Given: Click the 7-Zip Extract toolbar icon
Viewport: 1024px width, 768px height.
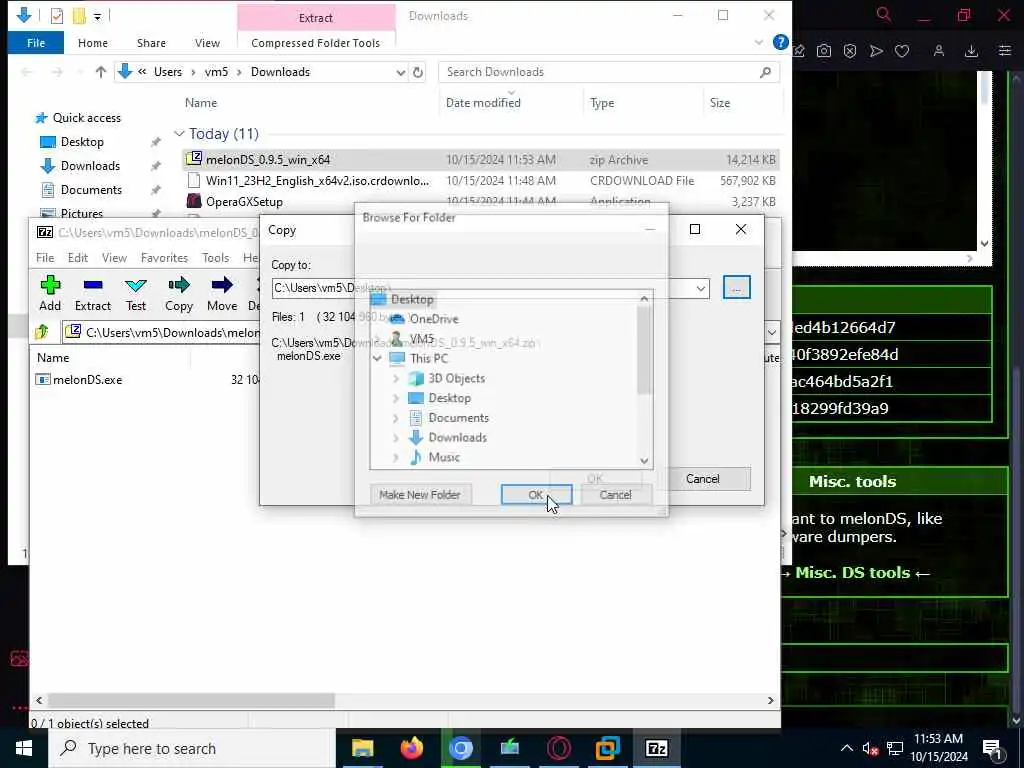Looking at the screenshot, I should 93,285.
